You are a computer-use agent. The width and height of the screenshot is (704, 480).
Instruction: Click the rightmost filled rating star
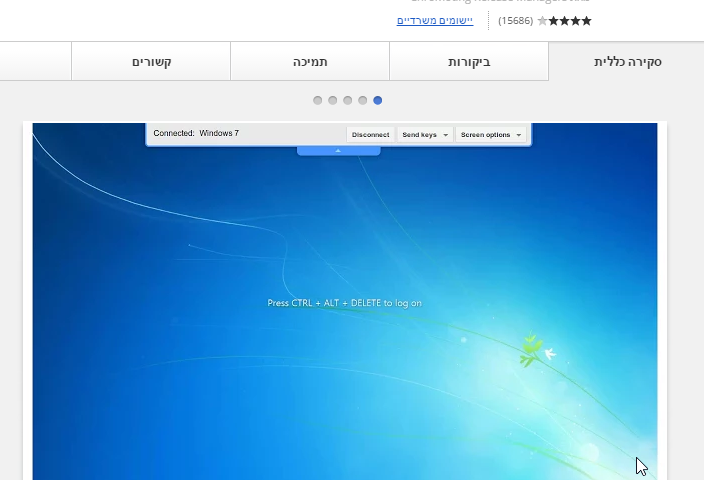coord(586,21)
